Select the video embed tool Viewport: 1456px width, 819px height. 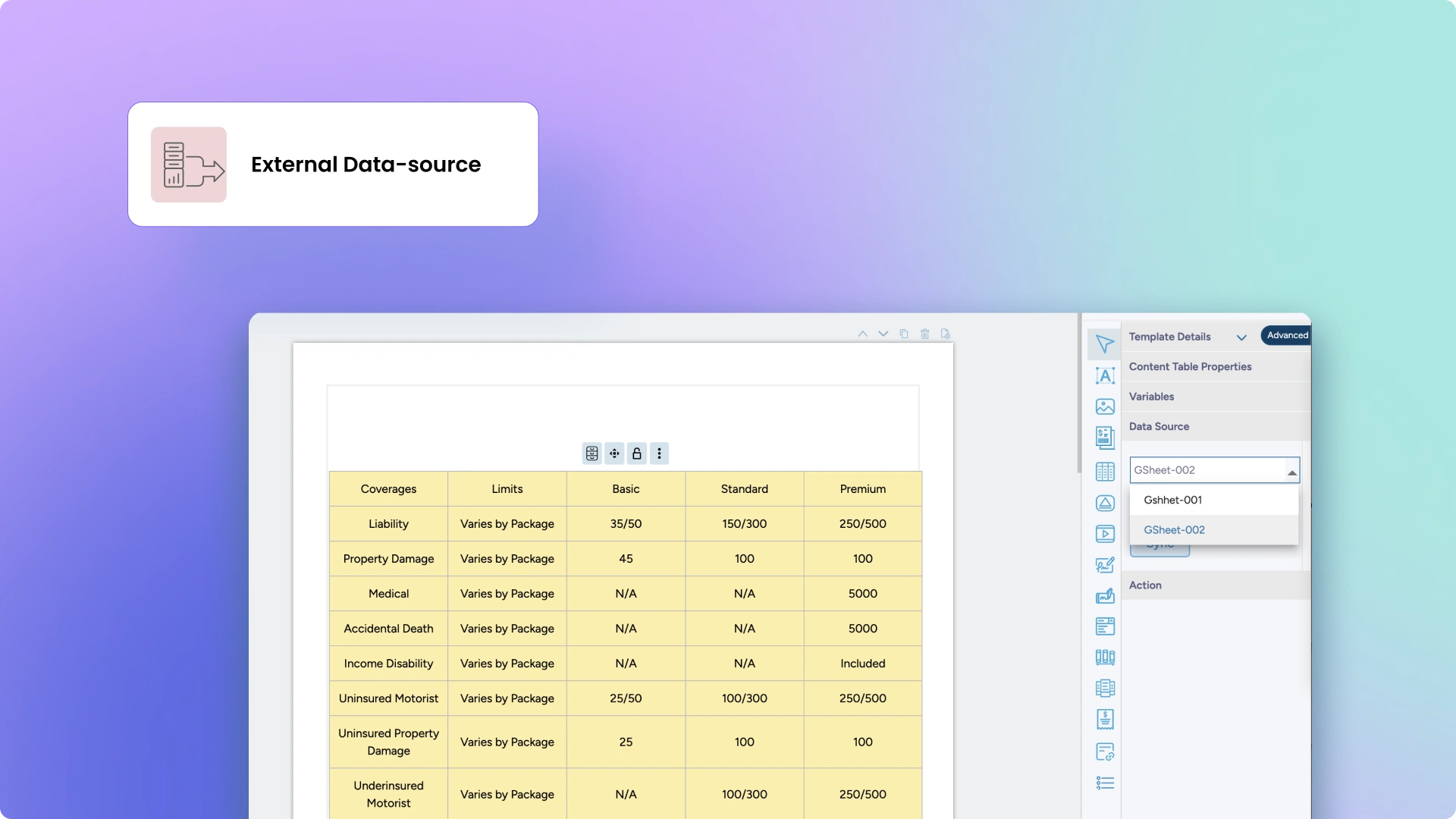pos(1105,534)
